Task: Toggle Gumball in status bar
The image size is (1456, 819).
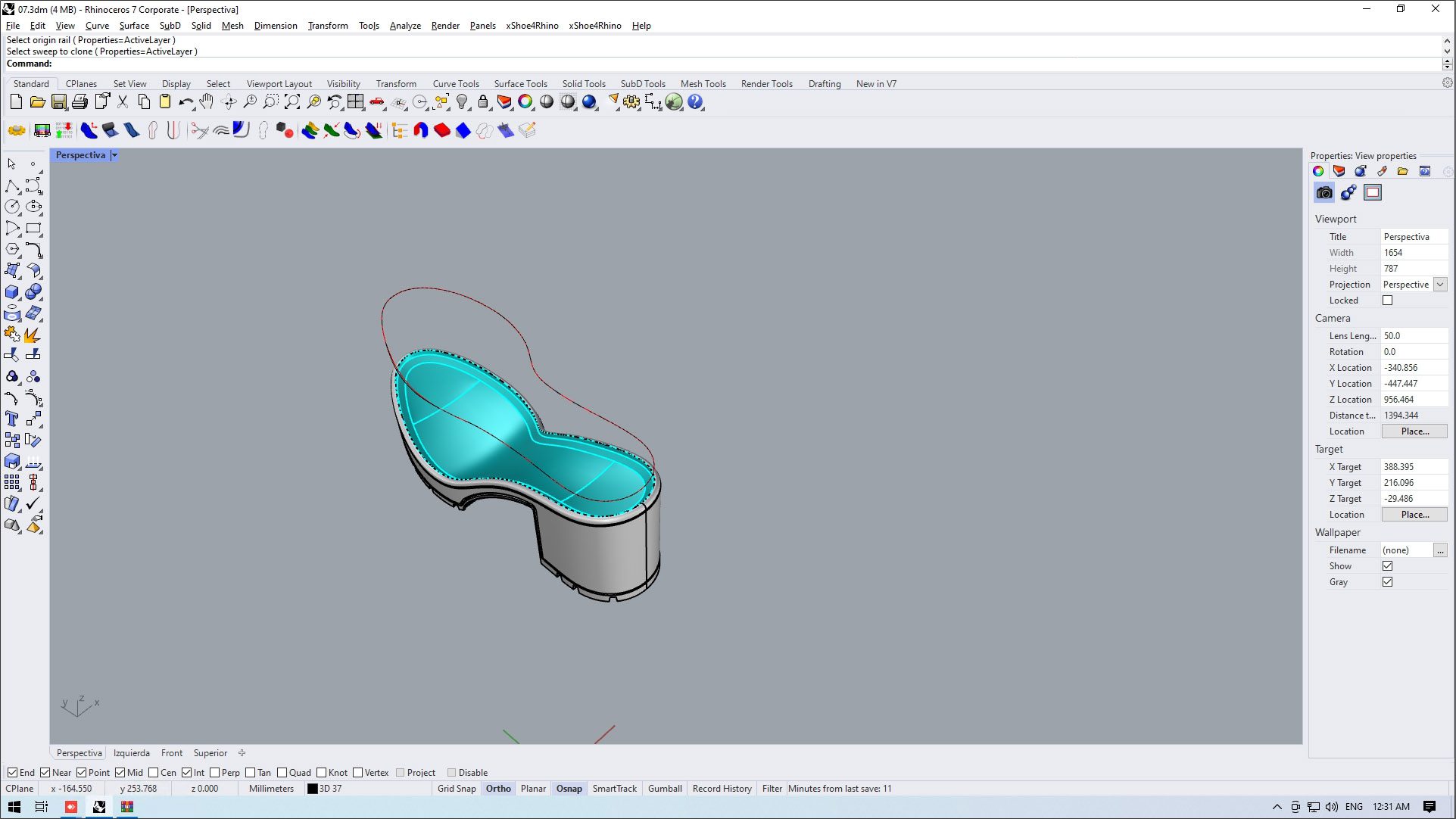Action: tap(664, 788)
